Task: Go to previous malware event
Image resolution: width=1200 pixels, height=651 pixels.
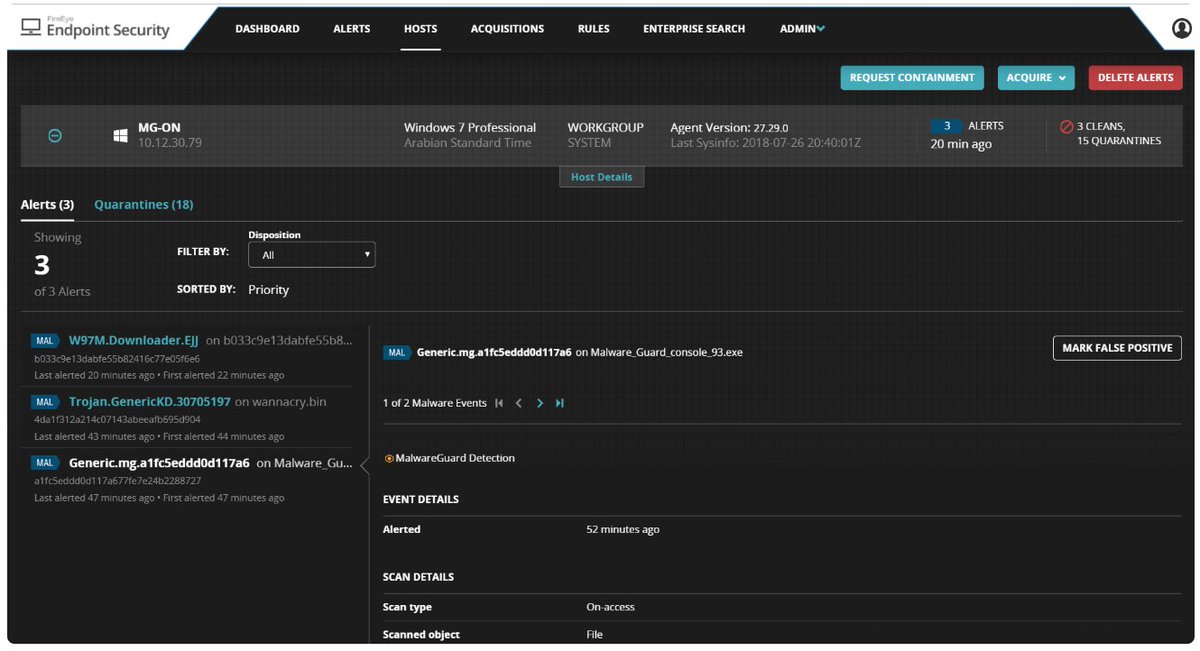Action: 518,403
